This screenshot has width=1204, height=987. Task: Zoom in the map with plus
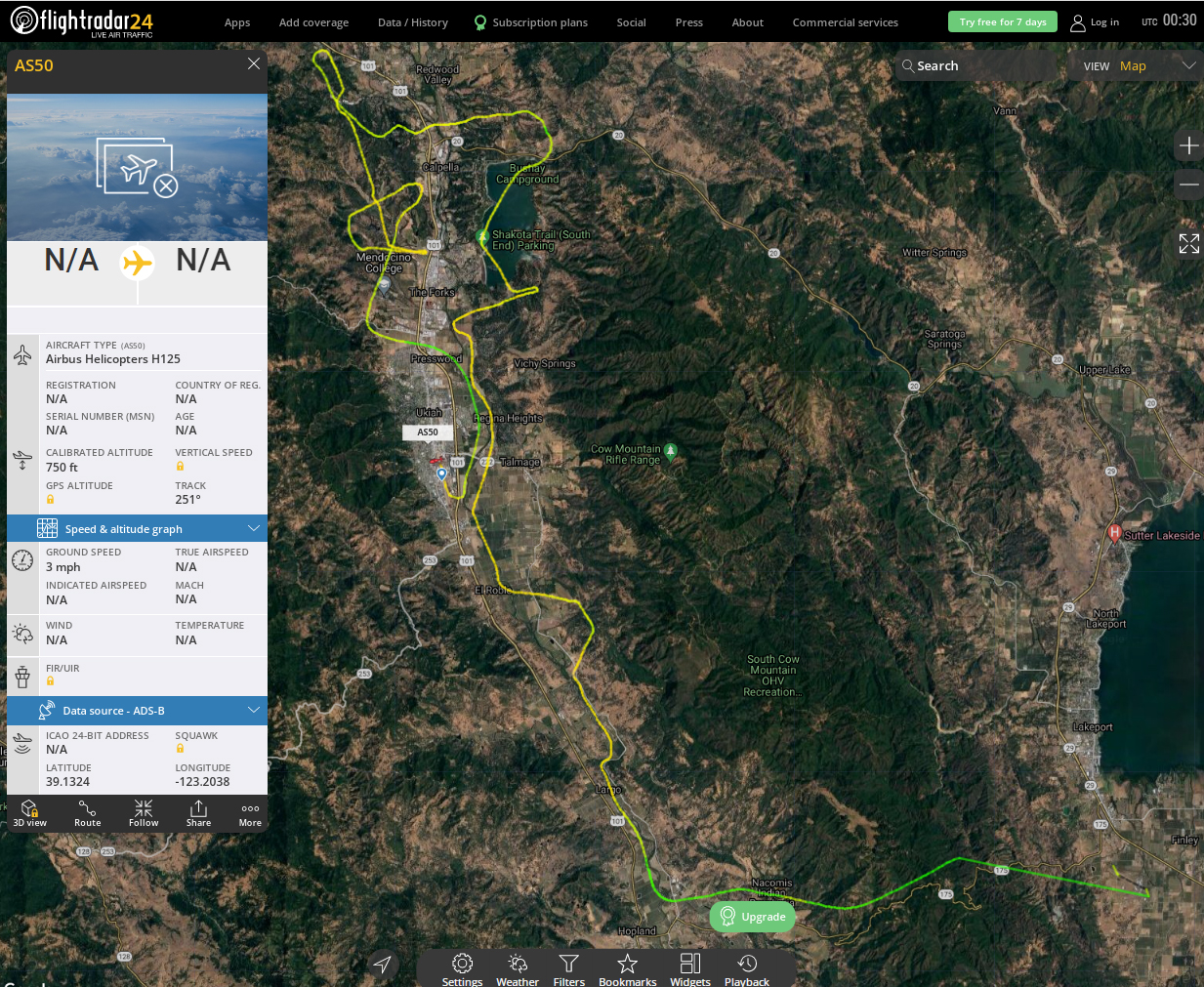point(1188,145)
